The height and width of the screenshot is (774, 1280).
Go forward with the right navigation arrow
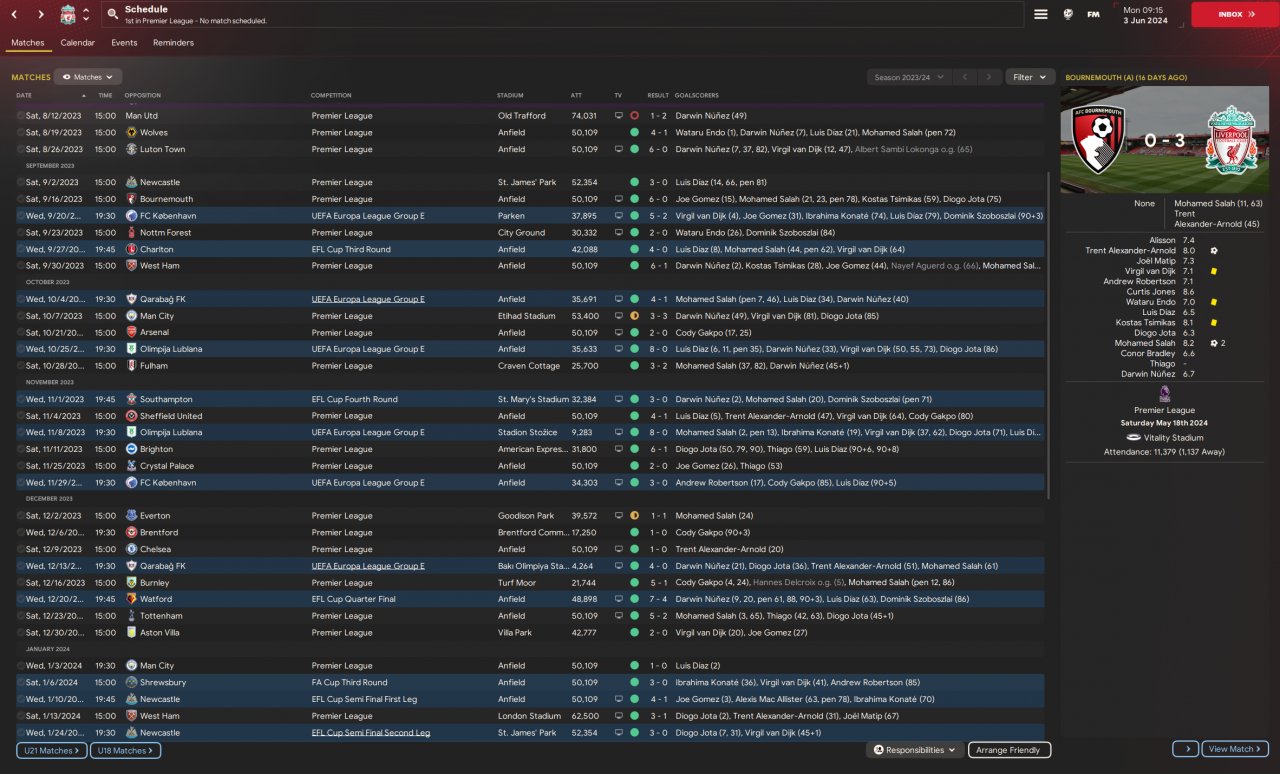[x=41, y=15]
